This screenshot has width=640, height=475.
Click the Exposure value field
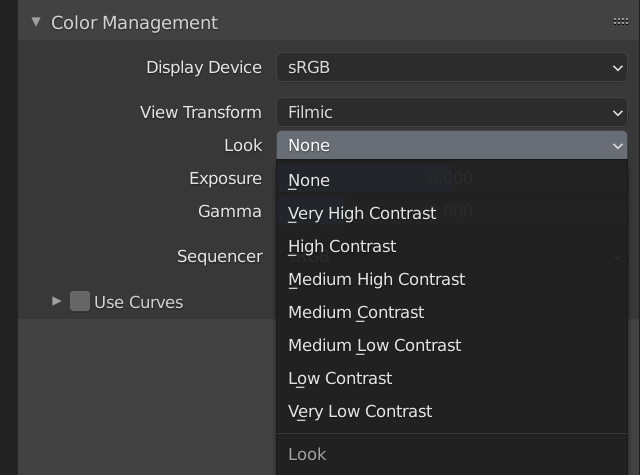(x=450, y=178)
